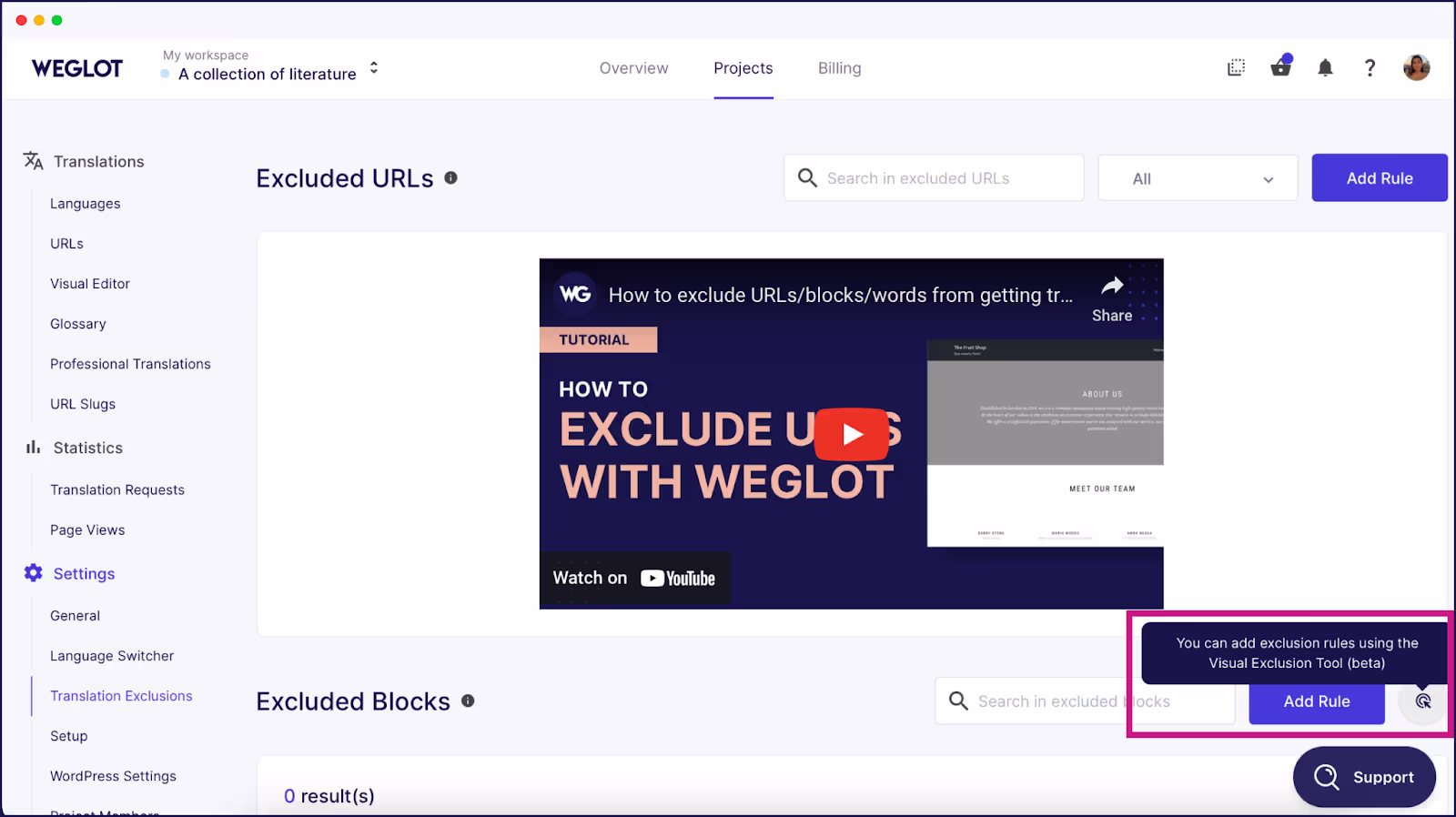Open the All filter dropdown
This screenshot has width=1456, height=817.
point(1198,178)
